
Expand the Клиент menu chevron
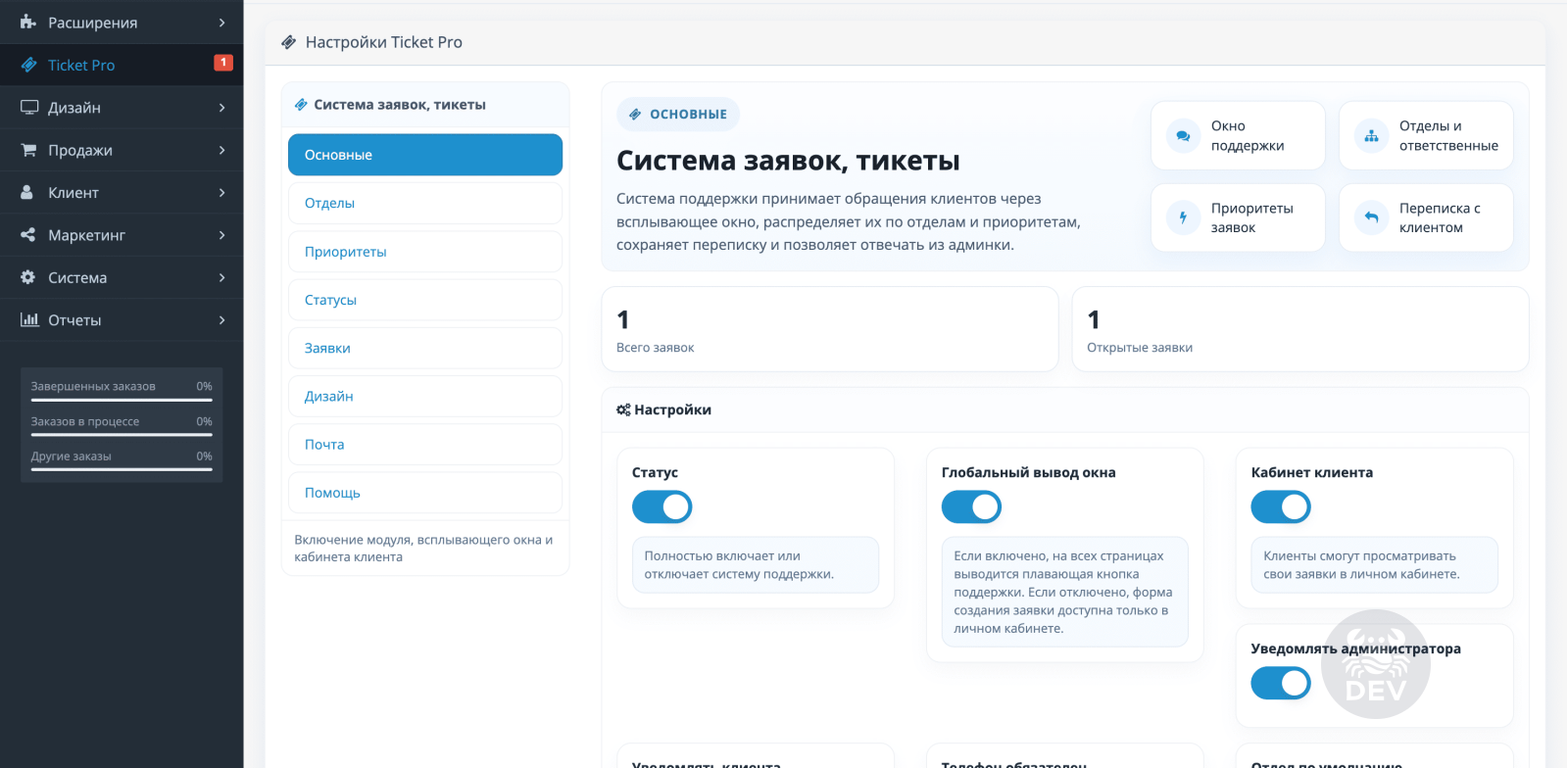222,193
